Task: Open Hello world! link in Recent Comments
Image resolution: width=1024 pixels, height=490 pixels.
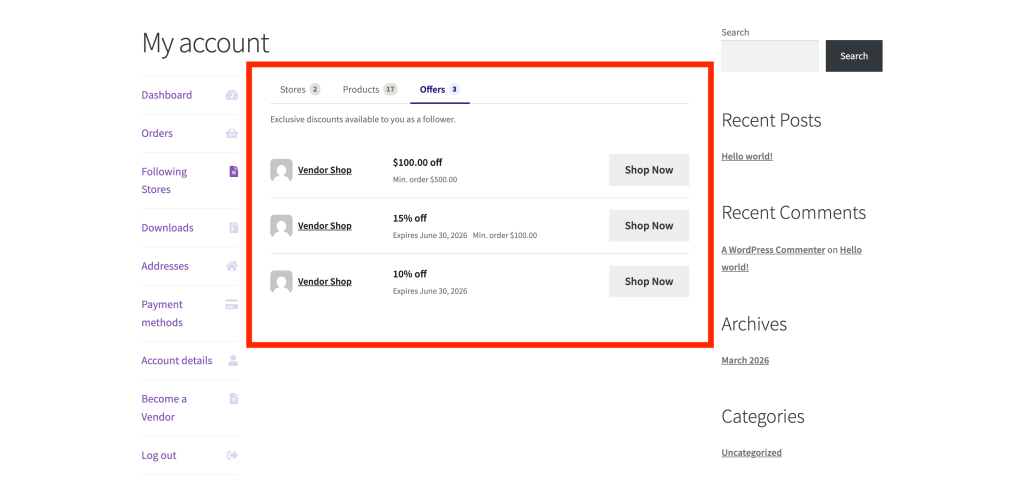Action: point(850,250)
